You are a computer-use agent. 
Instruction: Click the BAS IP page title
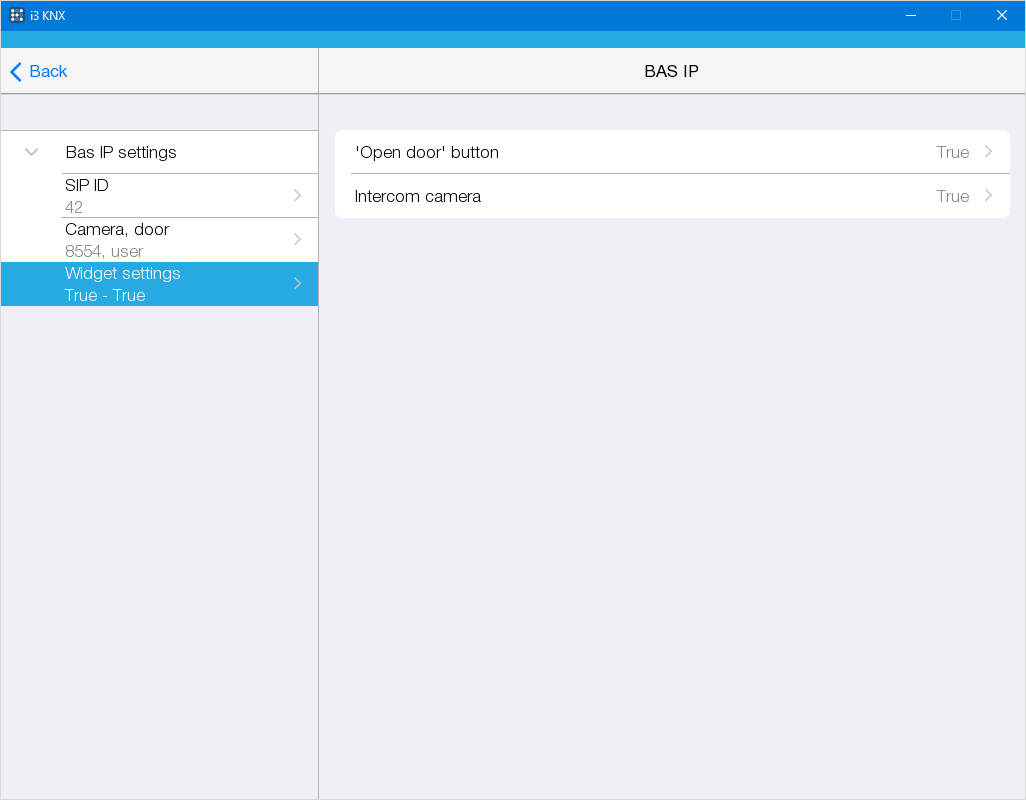671,72
